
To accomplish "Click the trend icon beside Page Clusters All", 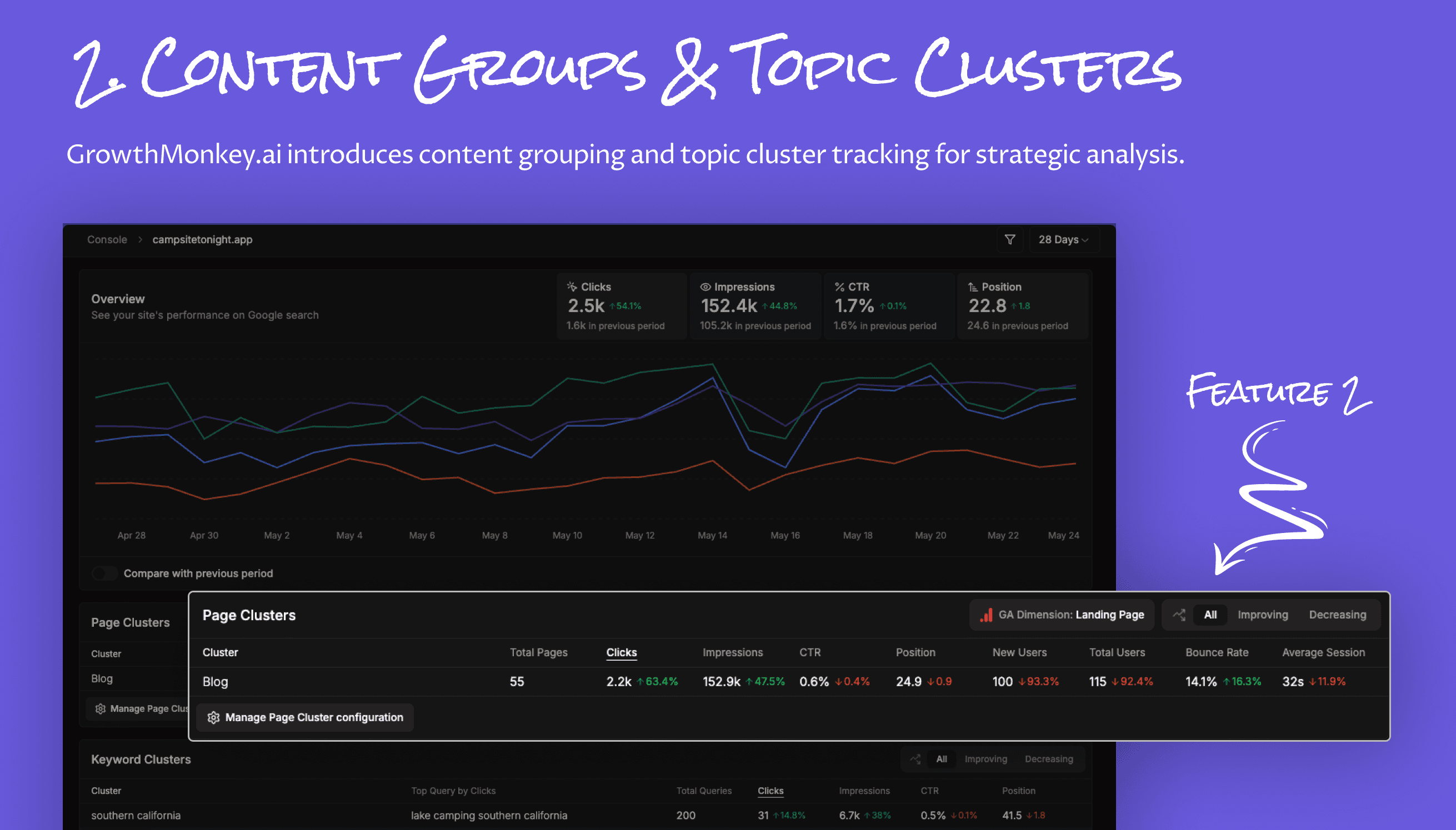I will pyautogui.click(x=1179, y=615).
